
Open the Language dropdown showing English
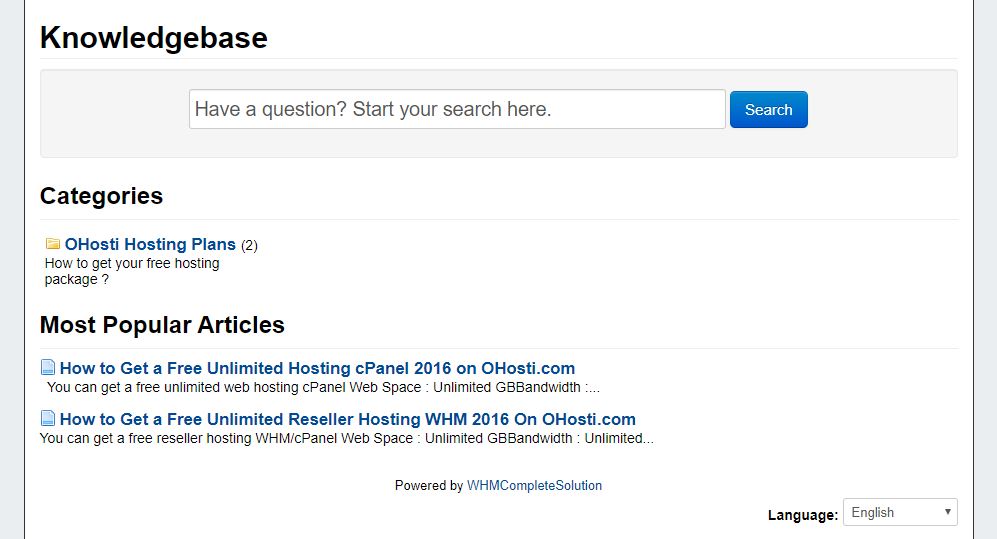tap(900, 512)
